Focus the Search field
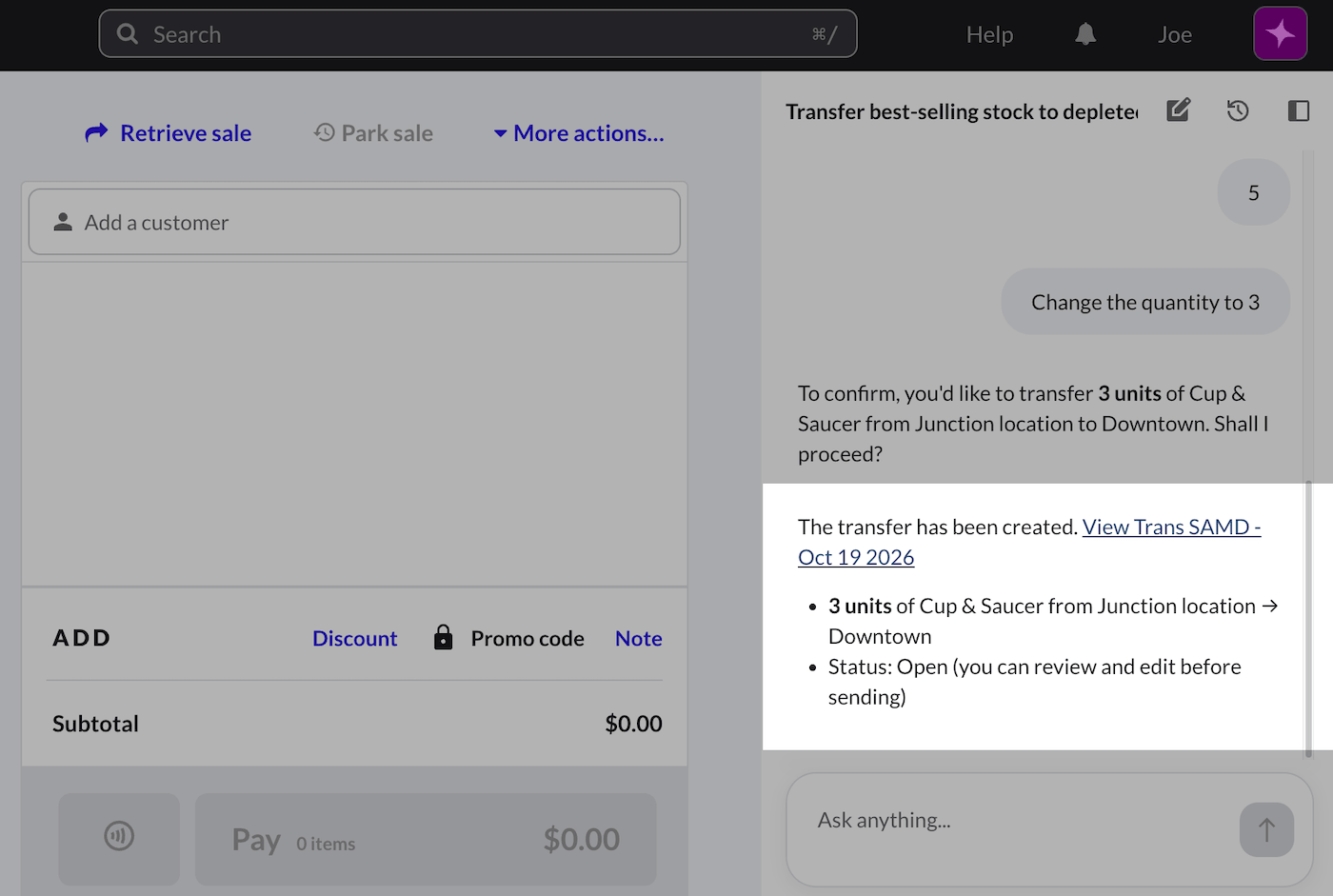Viewport: 1333px width, 896px height. (478, 34)
